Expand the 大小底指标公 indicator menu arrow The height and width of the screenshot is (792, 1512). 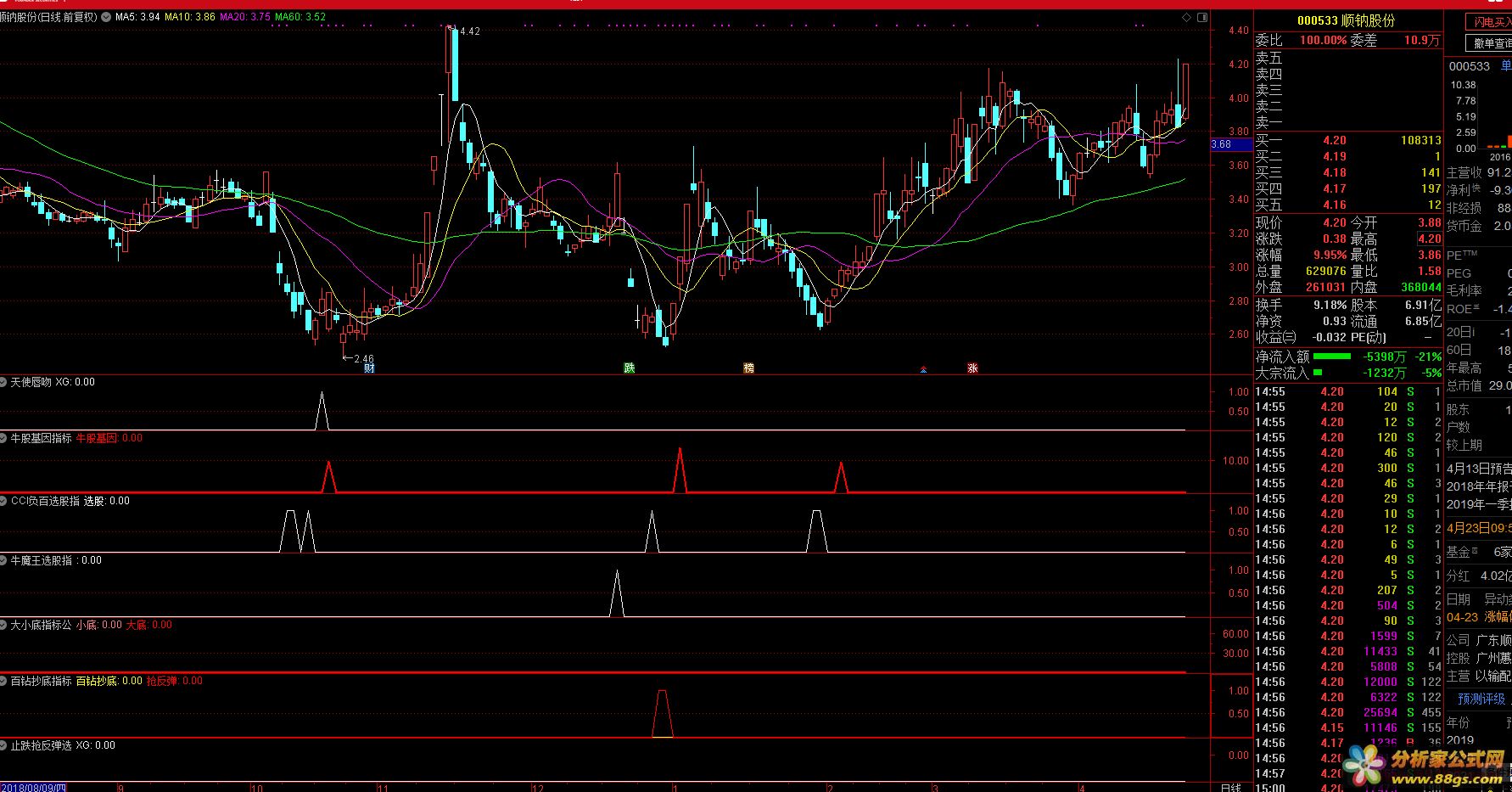coord(4,625)
